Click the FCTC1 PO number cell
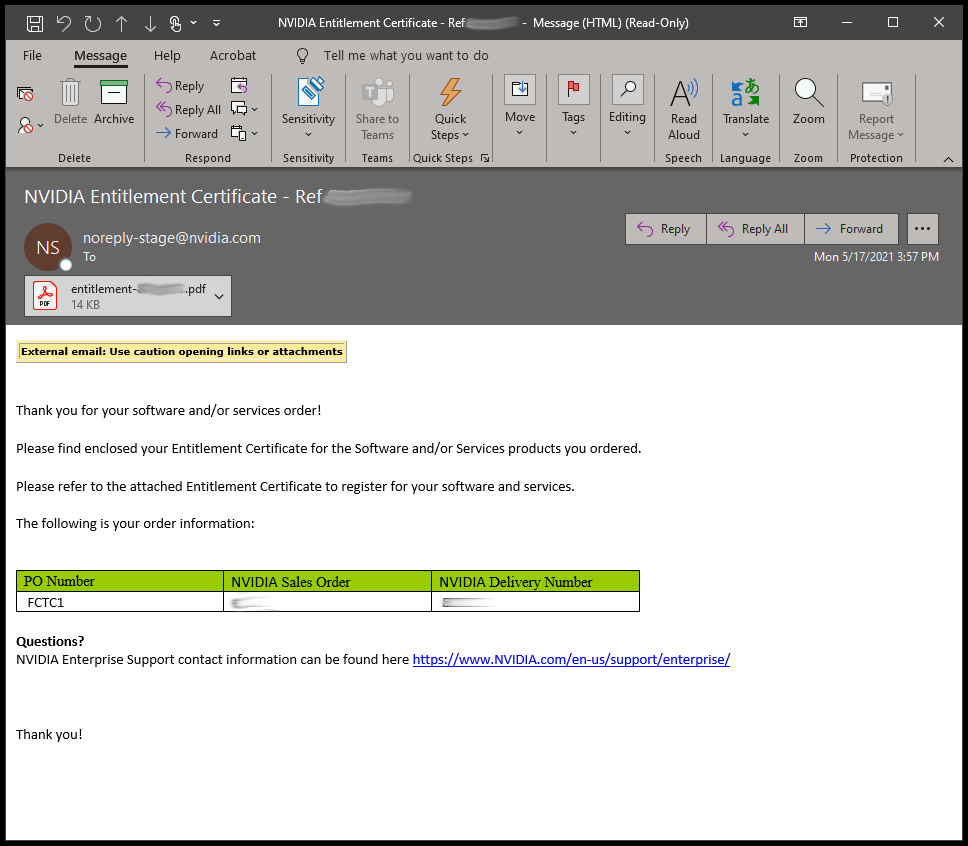 pyautogui.click(x=120, y=602)
